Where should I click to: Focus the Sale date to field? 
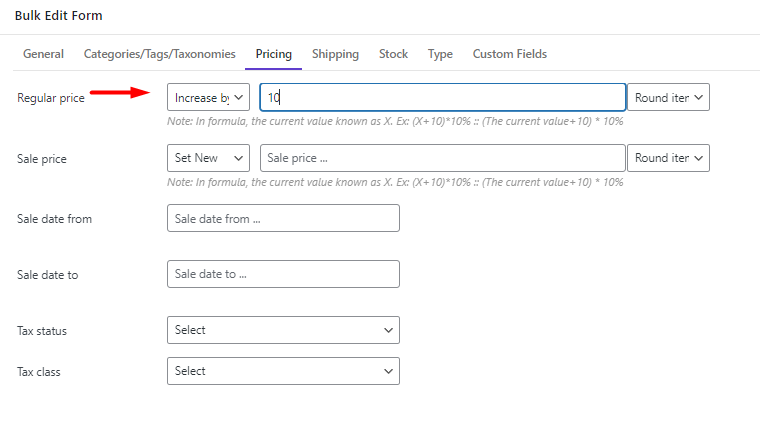[284, 274]
